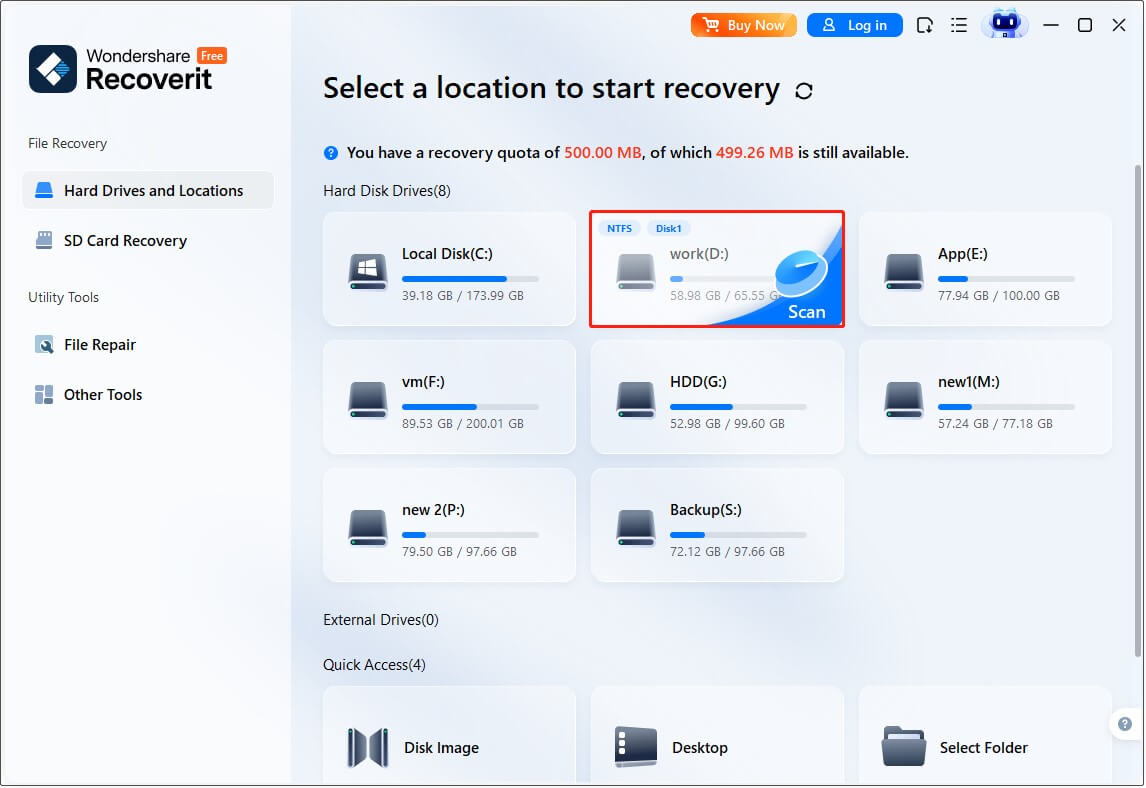Click the Backup(S:) drive icon
The image size is (1146, 788).
pyautogui.click(x=636, y=528)
